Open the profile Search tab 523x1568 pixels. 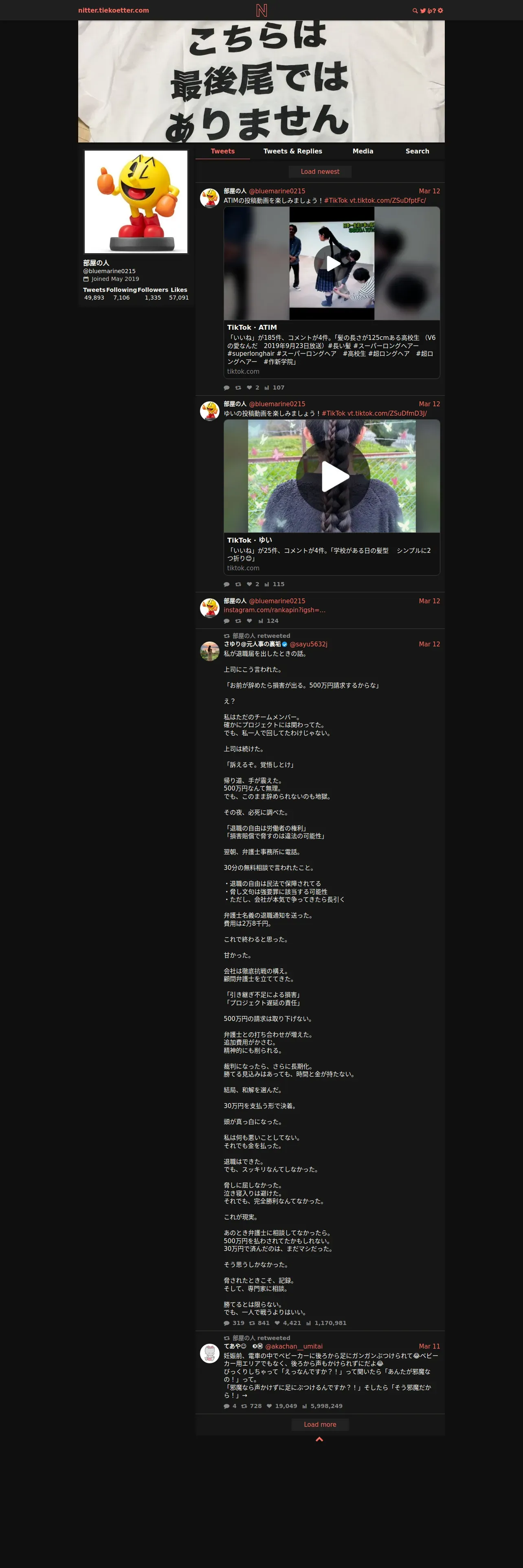pos(418,151)
